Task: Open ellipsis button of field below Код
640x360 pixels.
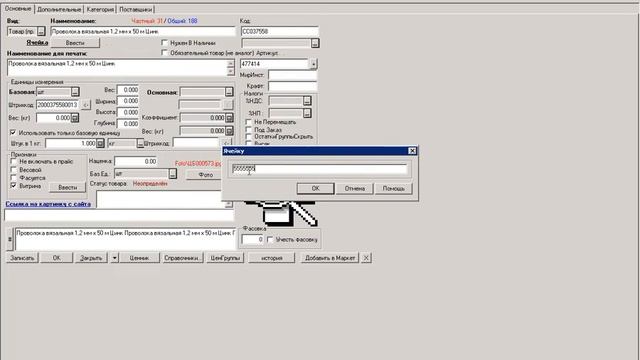Action: click(x=315, y=43)
